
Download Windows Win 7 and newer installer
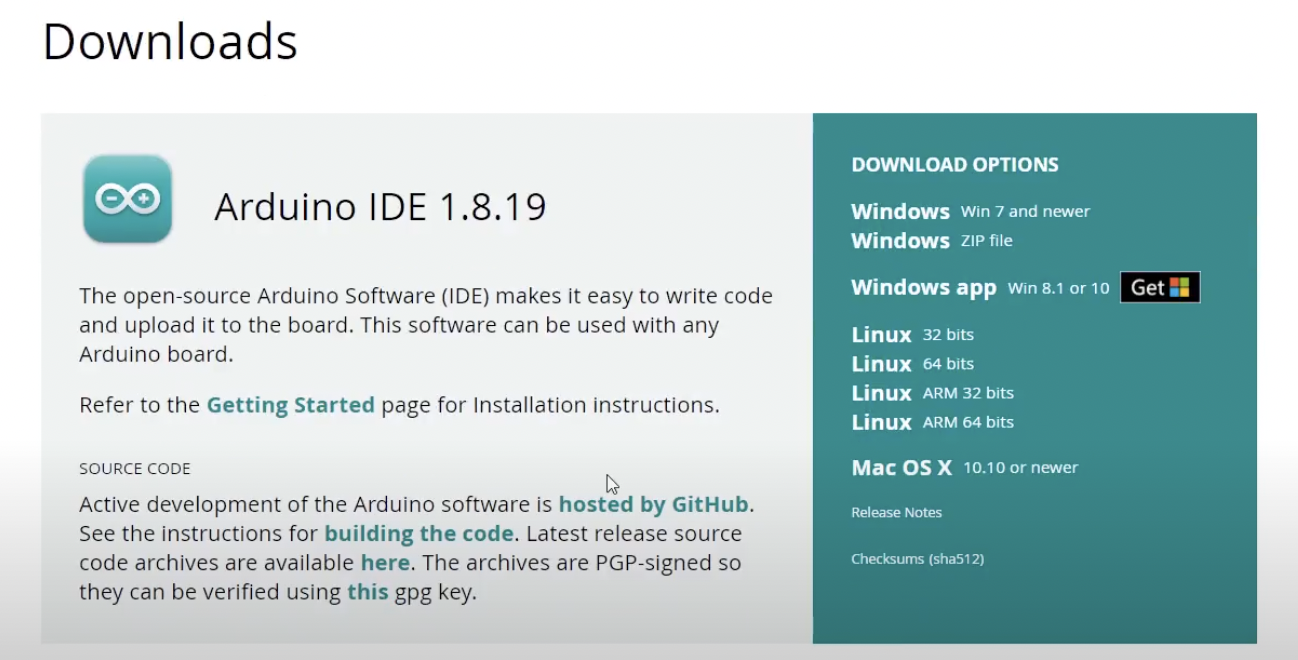click(970, 211)
